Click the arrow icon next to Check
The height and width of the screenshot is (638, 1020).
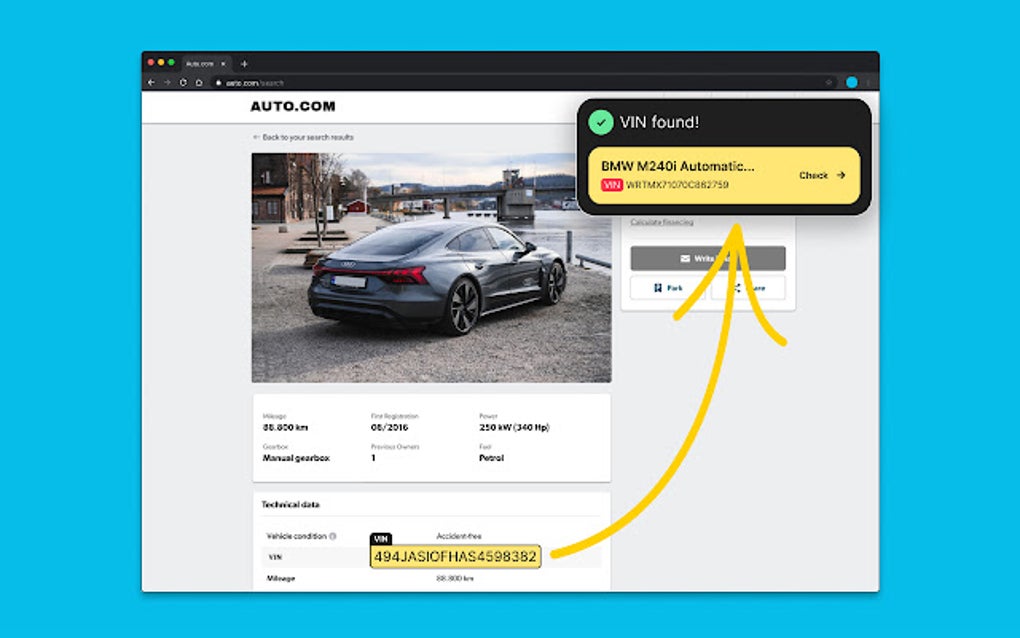(x=840, y=176)
